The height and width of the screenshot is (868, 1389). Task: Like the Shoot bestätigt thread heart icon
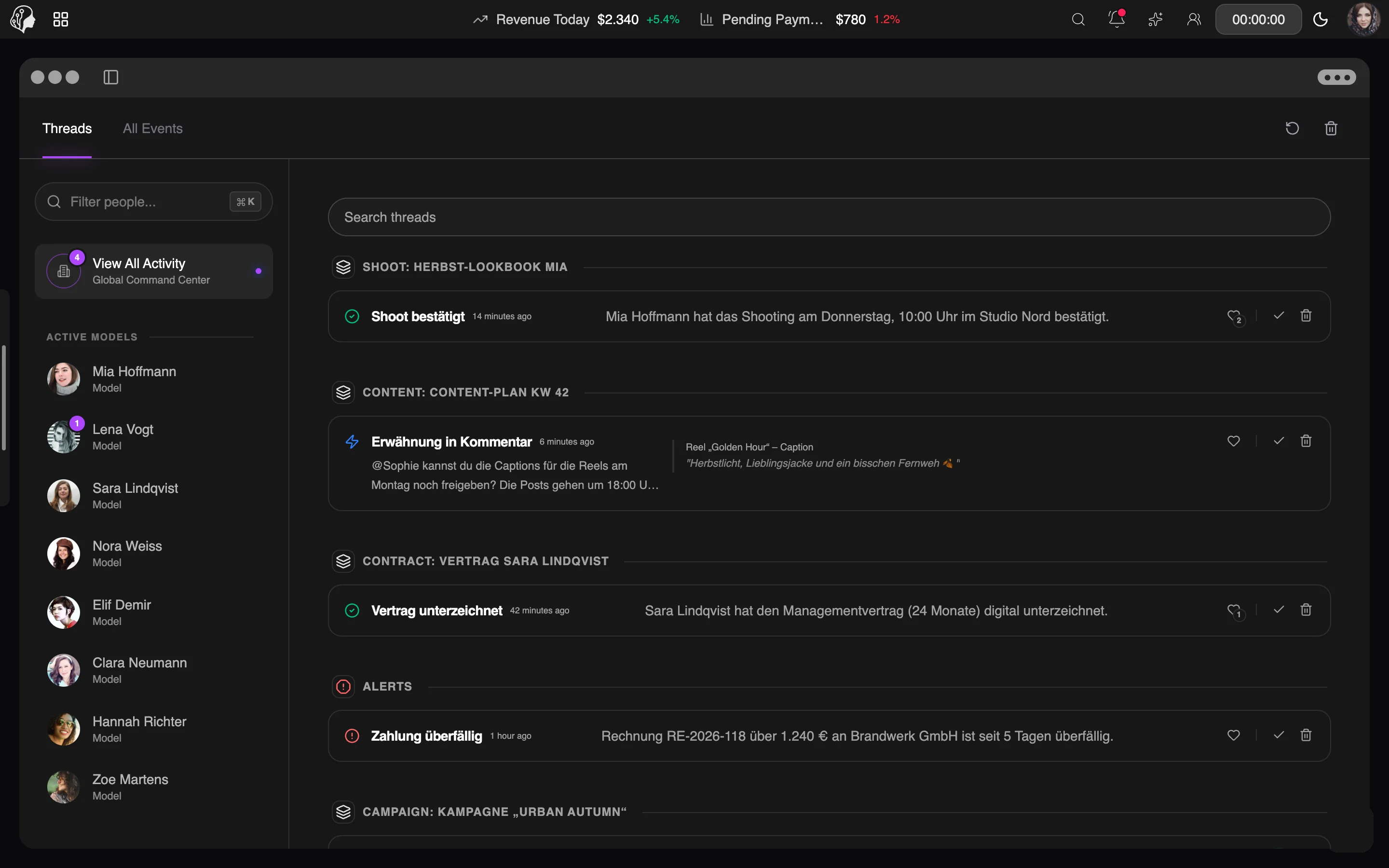pos(1234,316)
